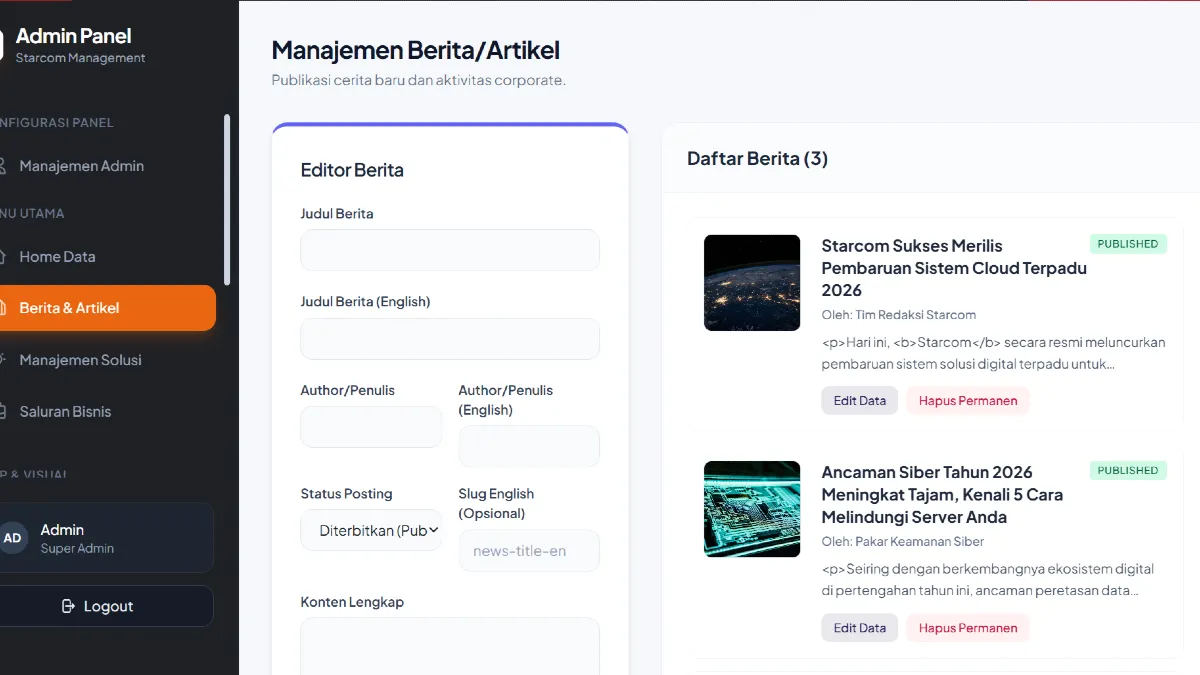1200x675 pixels.
Task: Click the title "Ancaman Siber Tahun 2026 Meningkat Tajam"
Action: click(x=942, y=495)
